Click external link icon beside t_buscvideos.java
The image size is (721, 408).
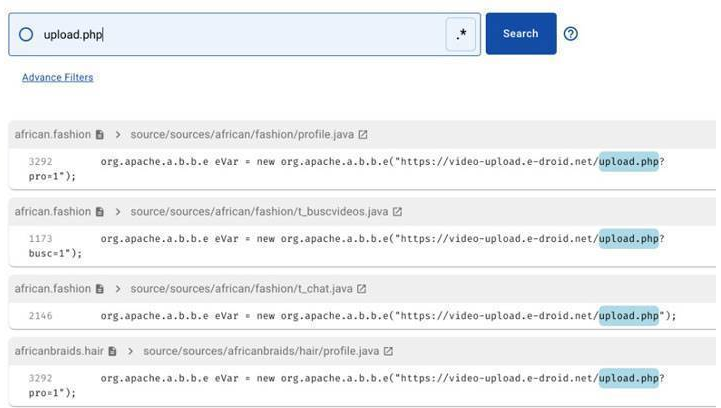pos(397,212)
